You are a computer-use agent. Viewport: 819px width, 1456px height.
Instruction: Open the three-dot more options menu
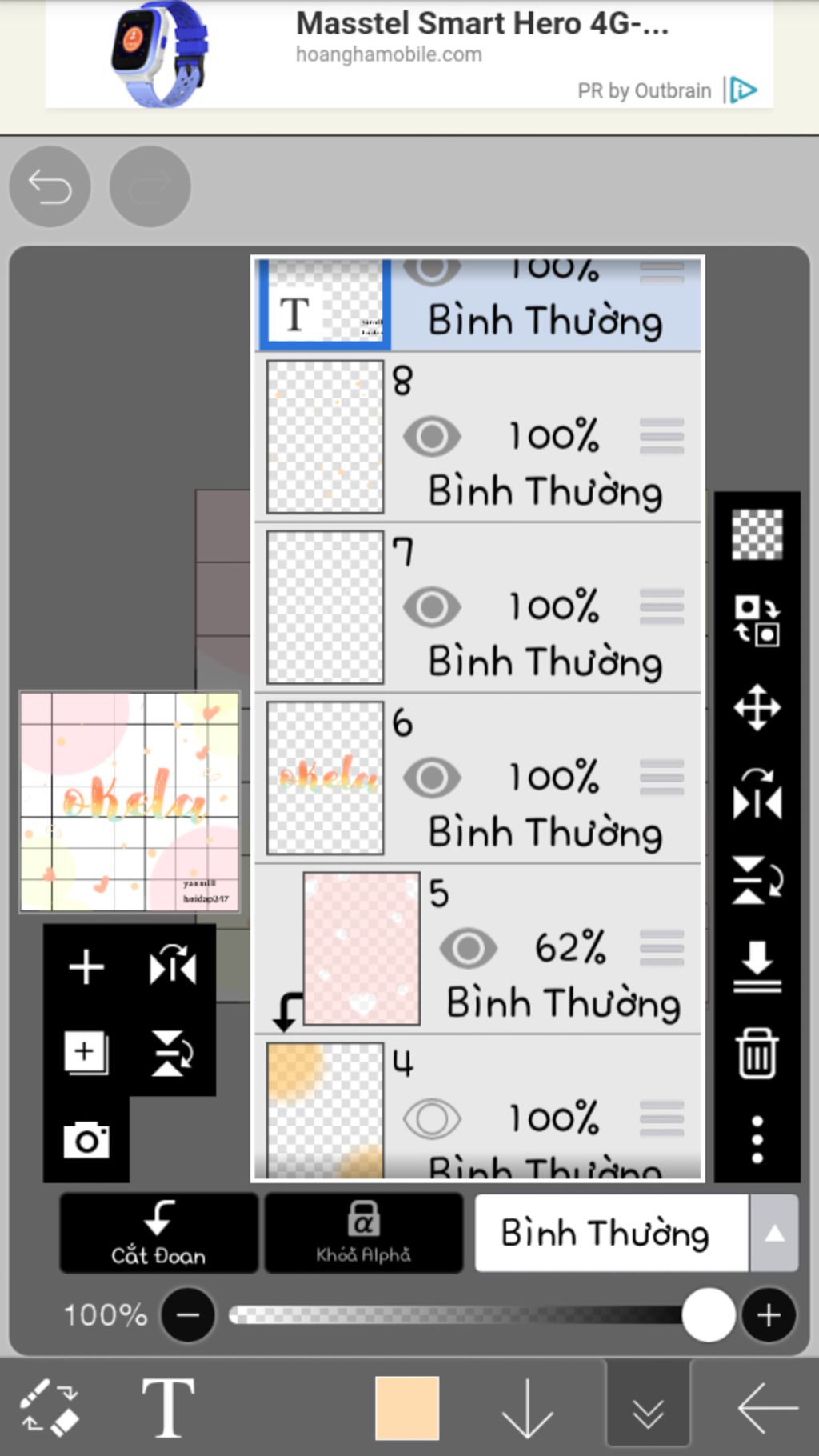[757, 1139]
